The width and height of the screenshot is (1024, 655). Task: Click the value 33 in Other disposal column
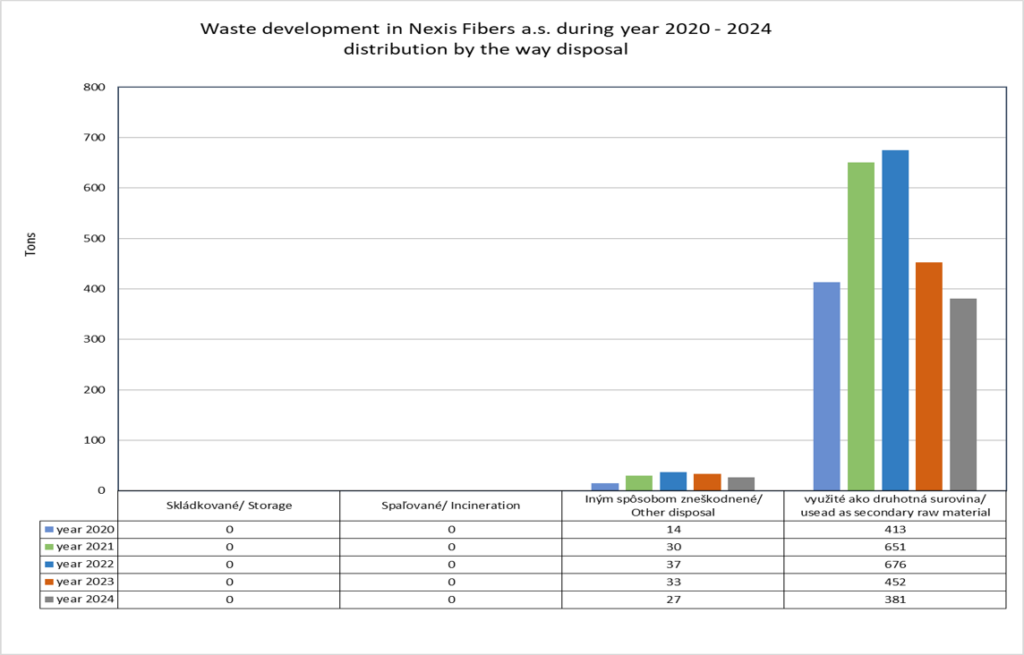point(673,582)
